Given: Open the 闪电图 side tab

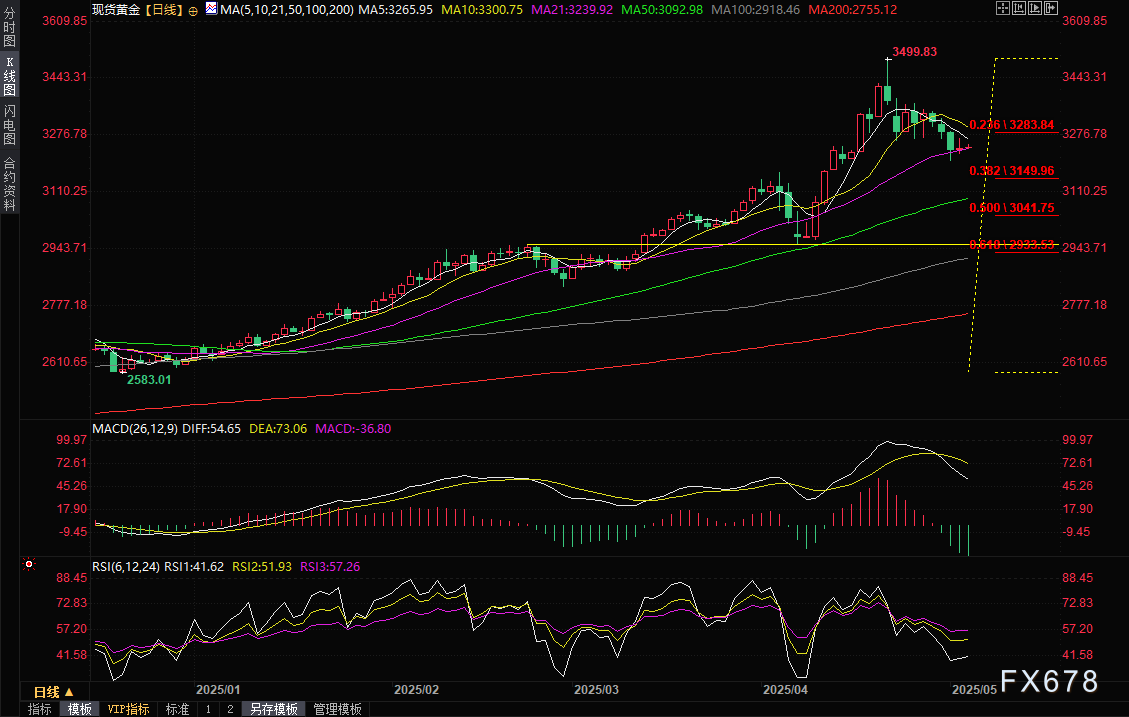Looking at the screenshot, I should pyautogui.click(x=9, y=124).
